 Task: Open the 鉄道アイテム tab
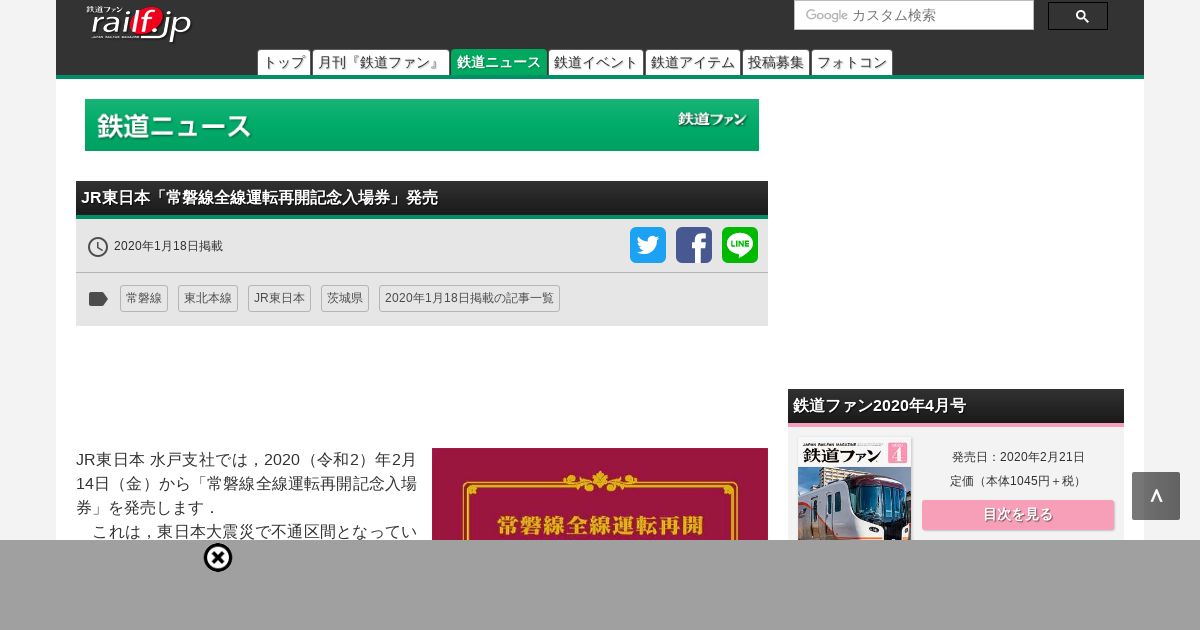(693, 62)
